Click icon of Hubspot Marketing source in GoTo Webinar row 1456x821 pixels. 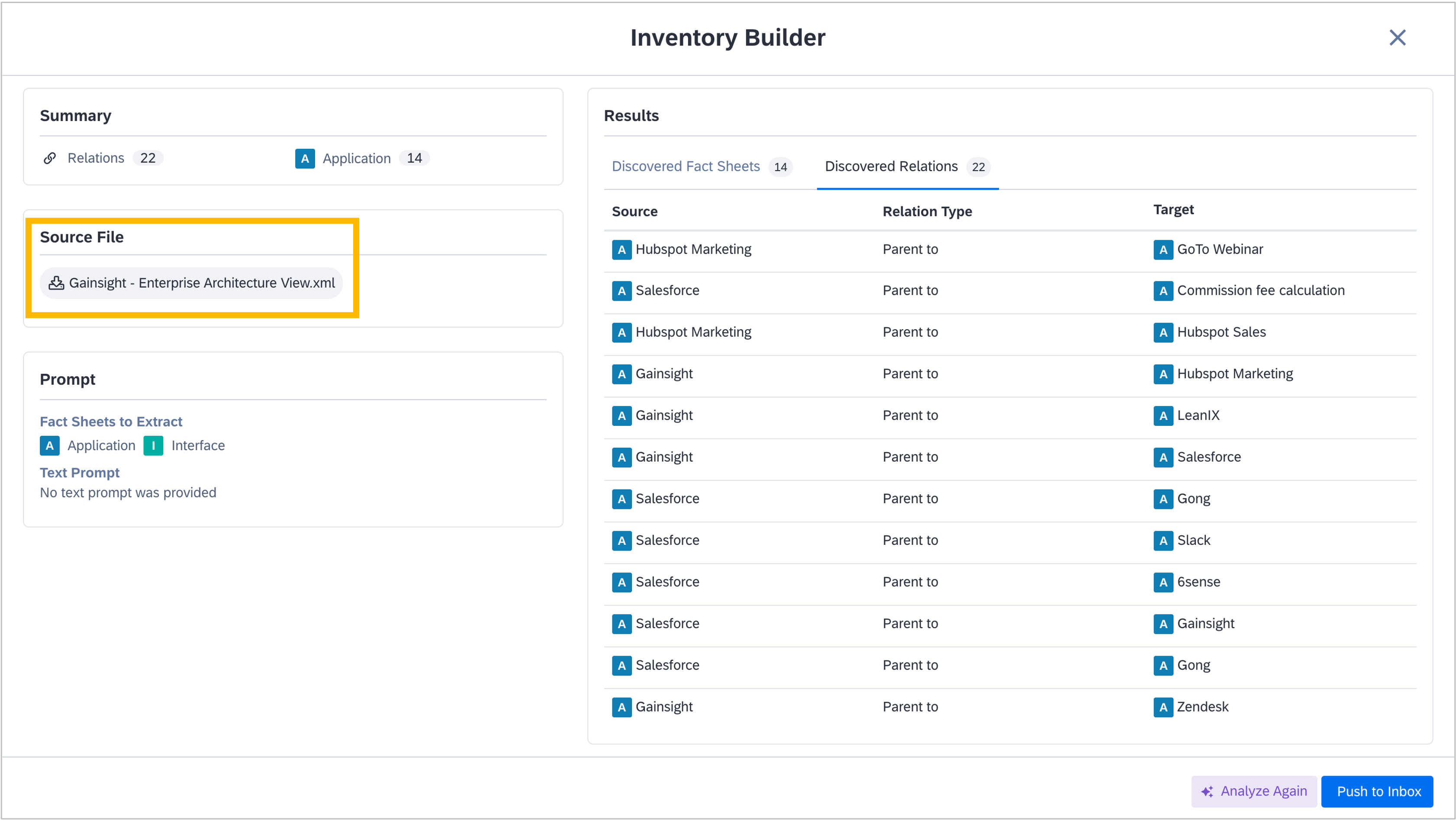pyautogui.click(x=622, y=250)
